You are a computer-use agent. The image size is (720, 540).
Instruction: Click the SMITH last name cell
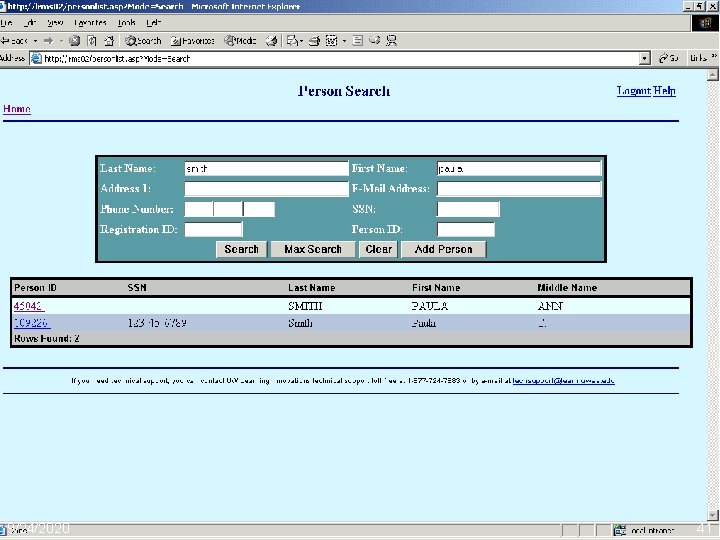tap(305, 306)
